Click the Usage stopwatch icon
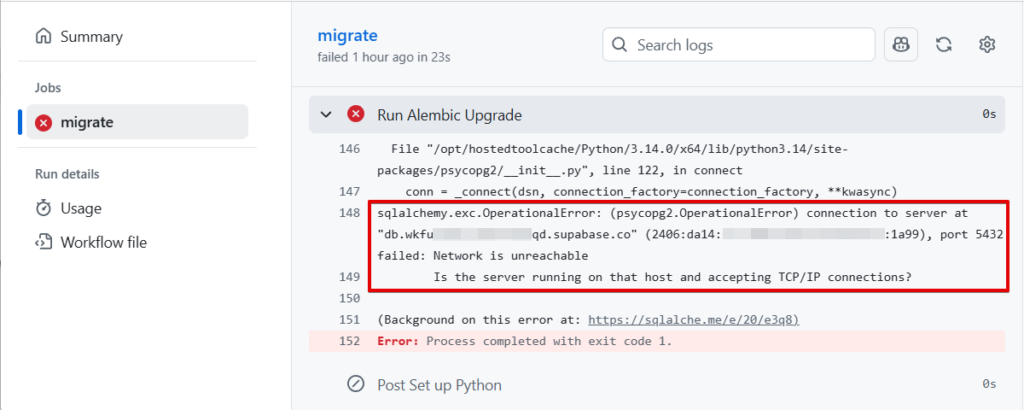 (x=43, y=209)
